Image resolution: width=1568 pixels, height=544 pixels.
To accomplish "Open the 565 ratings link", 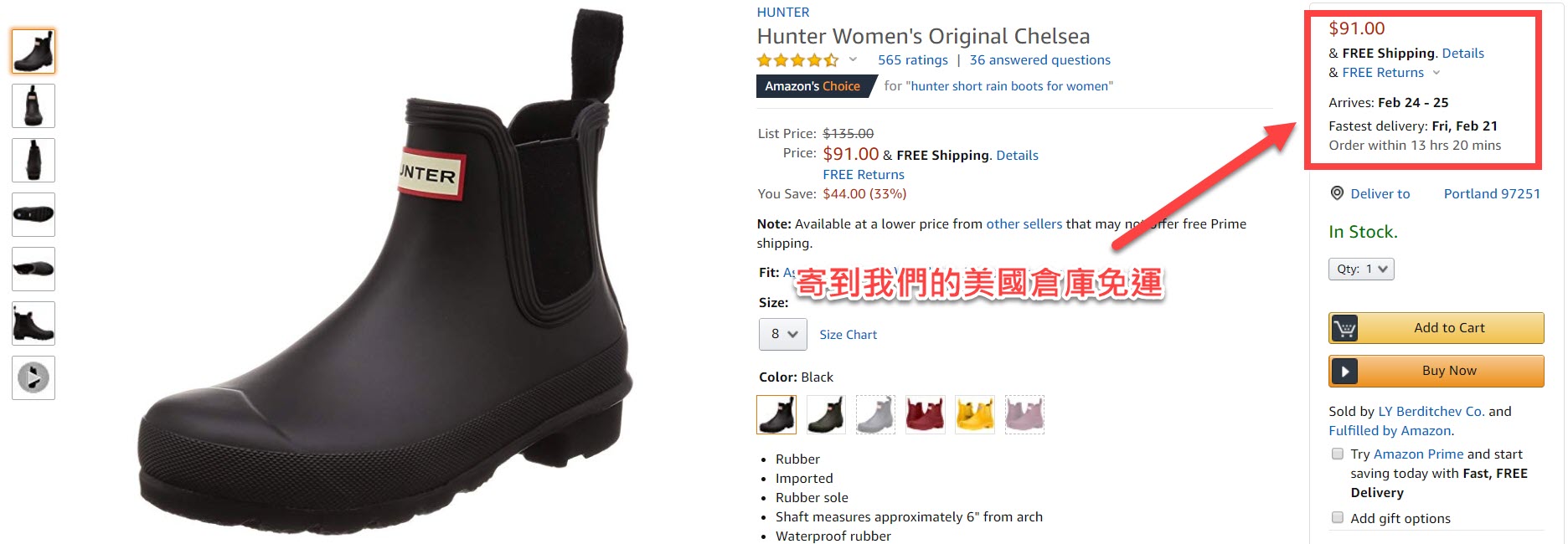I will pos(913,60).
